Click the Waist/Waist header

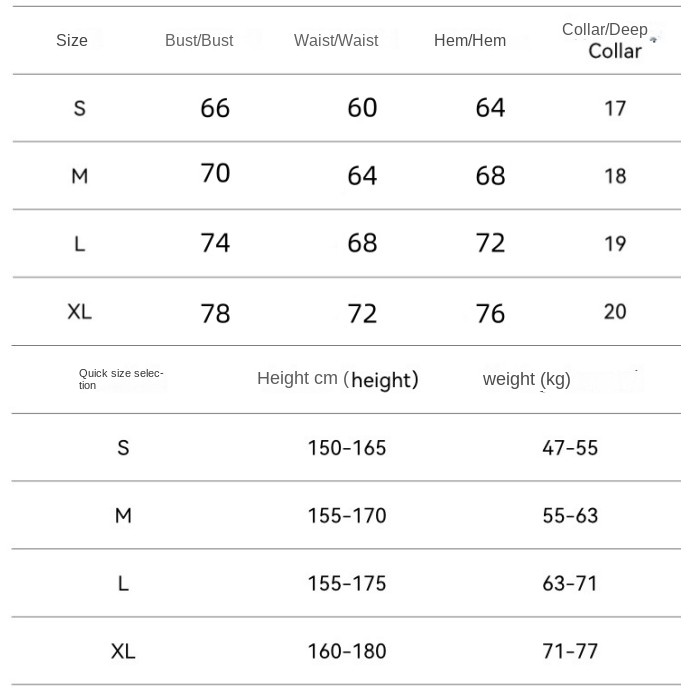coord(336,40)
